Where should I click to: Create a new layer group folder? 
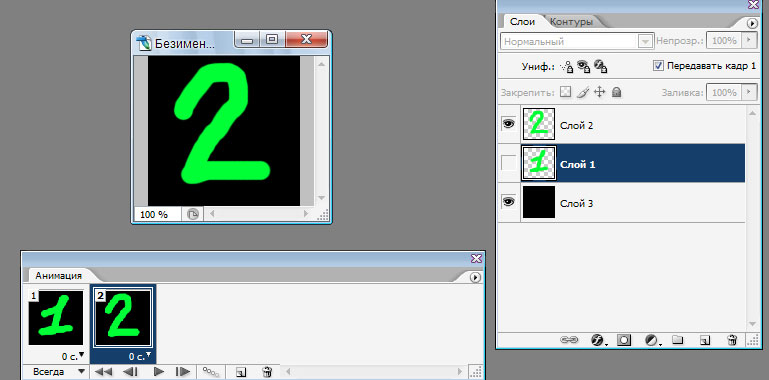tap(677, 340)
